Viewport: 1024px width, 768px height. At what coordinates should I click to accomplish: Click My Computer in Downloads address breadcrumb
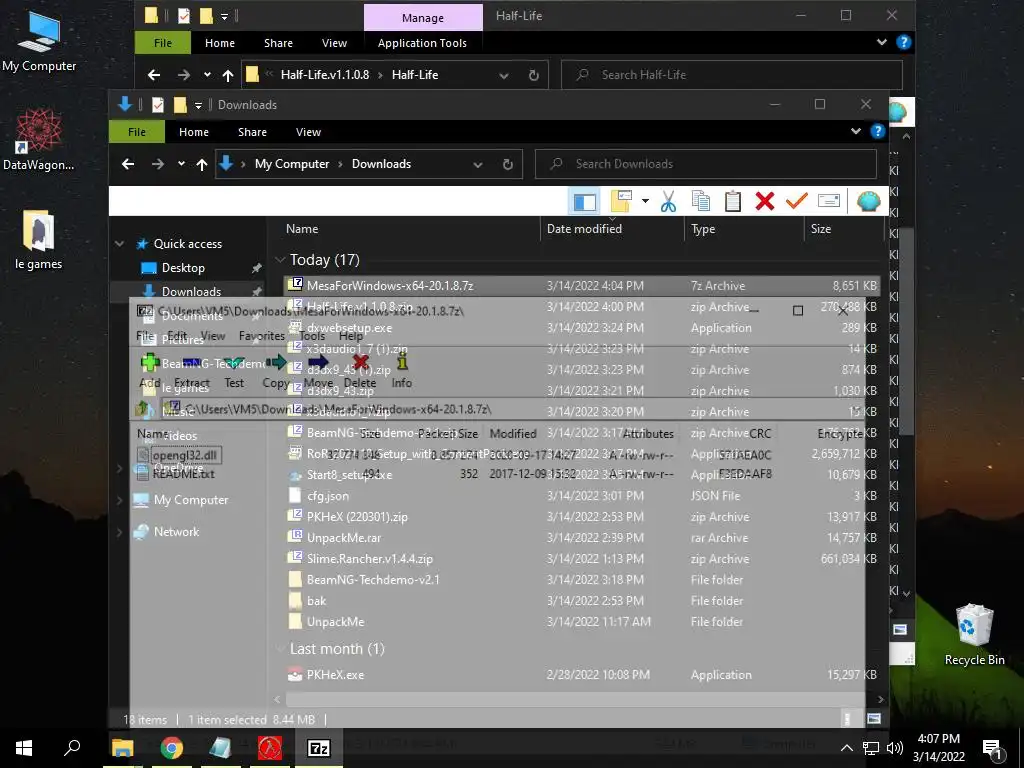point(292,164)
